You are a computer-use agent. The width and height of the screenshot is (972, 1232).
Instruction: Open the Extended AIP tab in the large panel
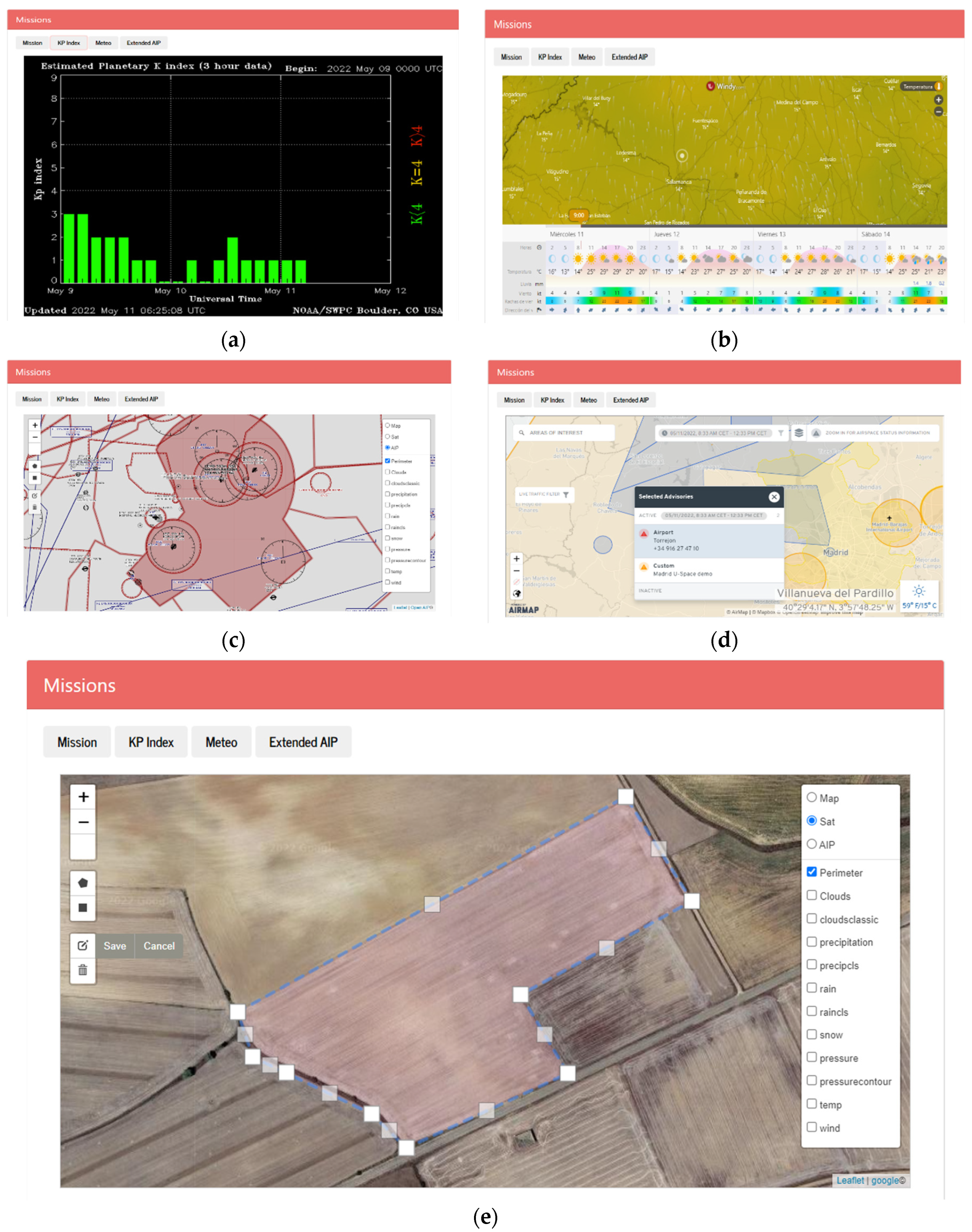tap(303, 742)
